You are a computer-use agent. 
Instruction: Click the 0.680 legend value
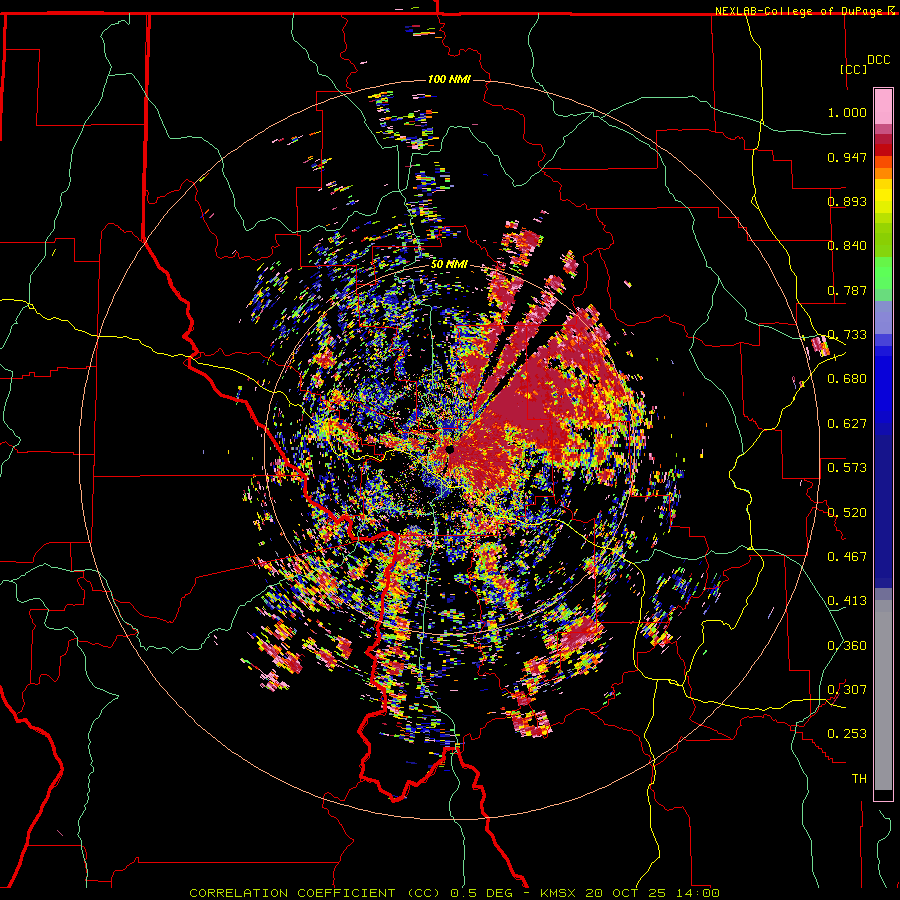click(x=847, y=379)
